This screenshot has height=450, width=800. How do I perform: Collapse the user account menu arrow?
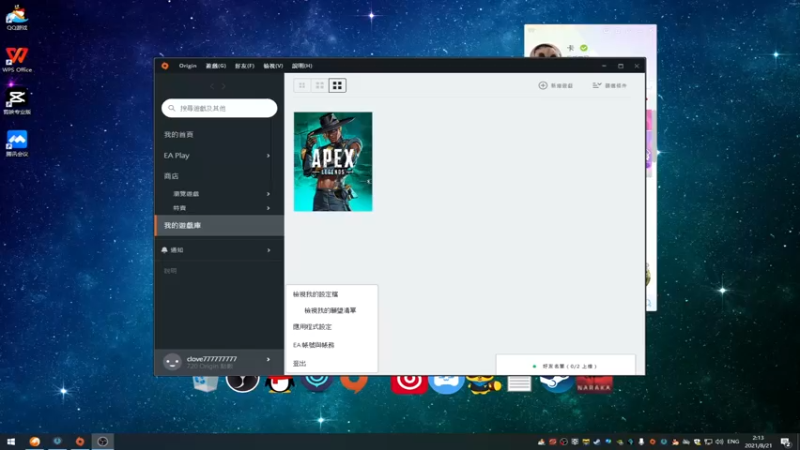[x=268, y=360]
